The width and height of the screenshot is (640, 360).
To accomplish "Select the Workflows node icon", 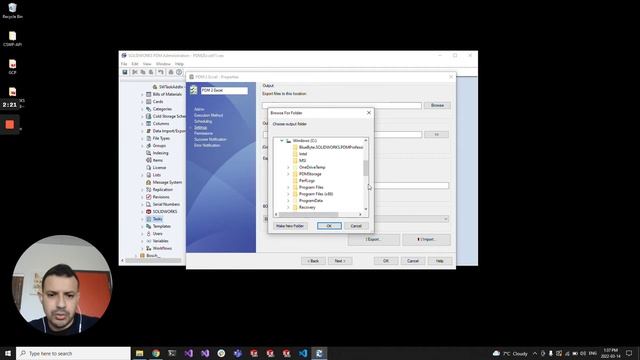I will click(149, 248).
